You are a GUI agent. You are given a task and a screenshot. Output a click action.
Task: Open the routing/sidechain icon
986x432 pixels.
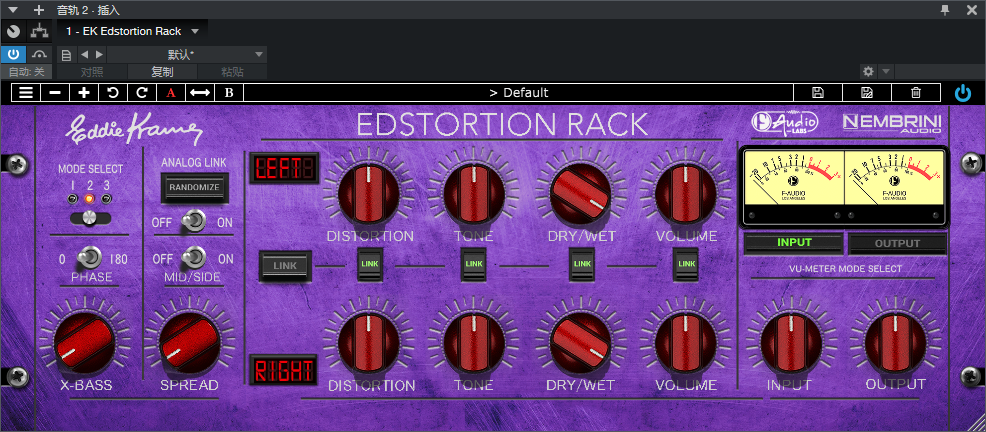click(40, 31)
